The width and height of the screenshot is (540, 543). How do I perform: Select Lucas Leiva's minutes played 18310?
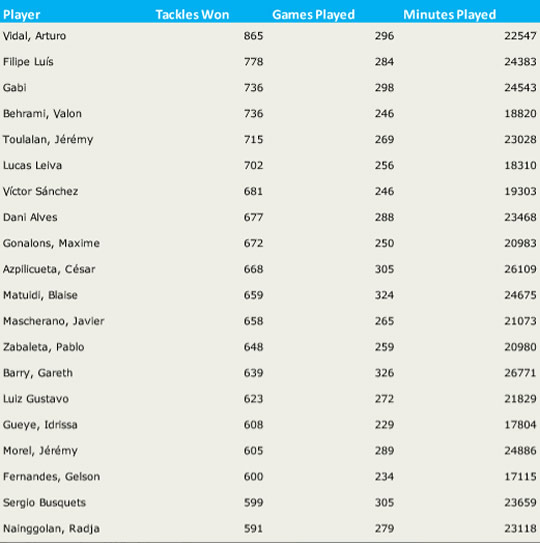520,166
